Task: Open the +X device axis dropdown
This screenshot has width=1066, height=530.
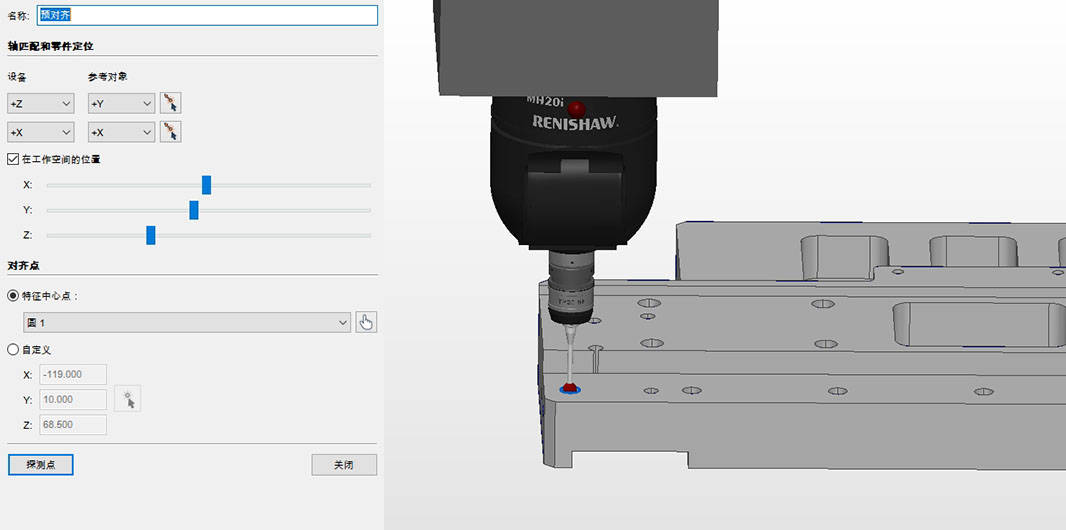Action: [x=40, y=132]
